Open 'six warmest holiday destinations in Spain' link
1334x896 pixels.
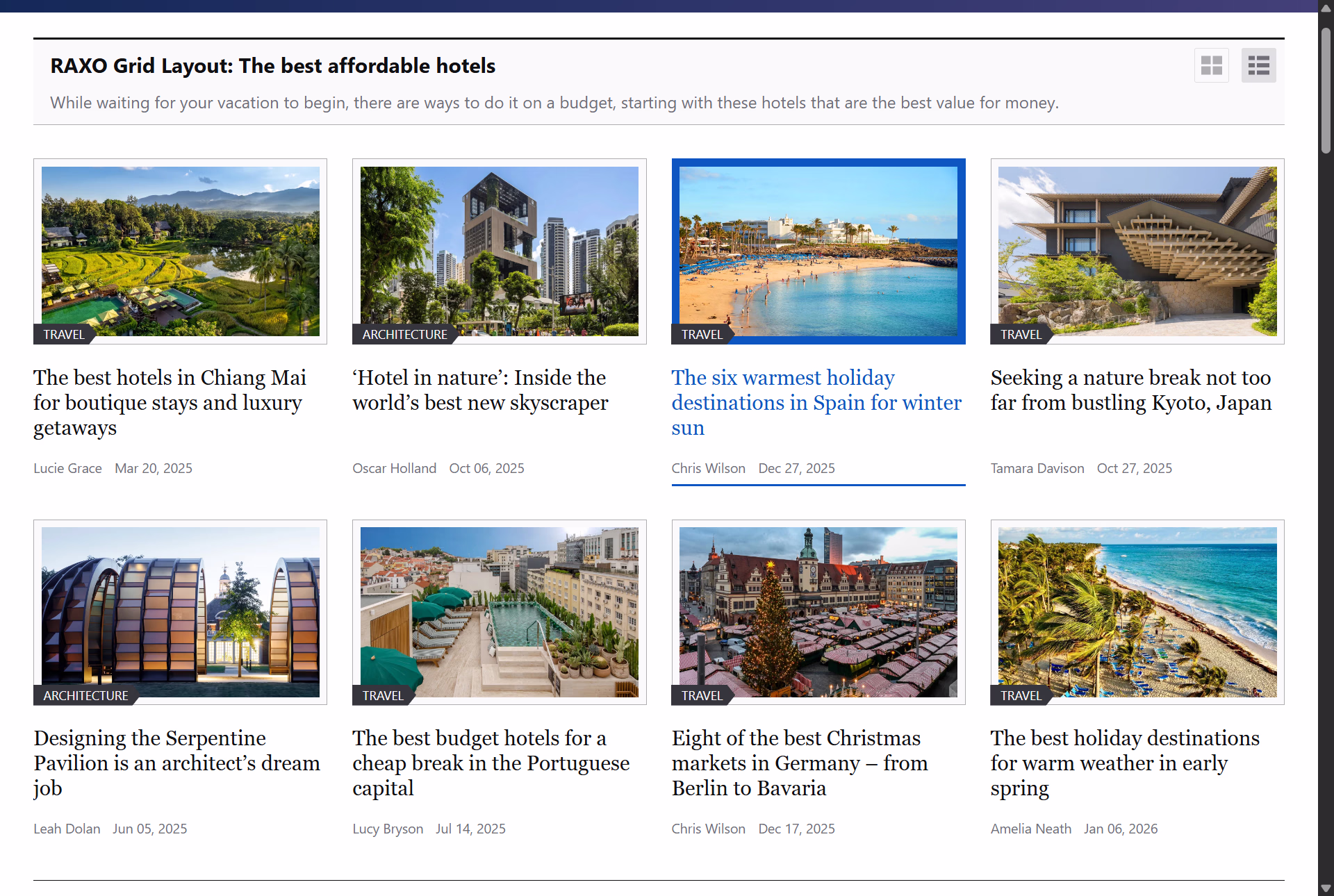pos(816,402)
